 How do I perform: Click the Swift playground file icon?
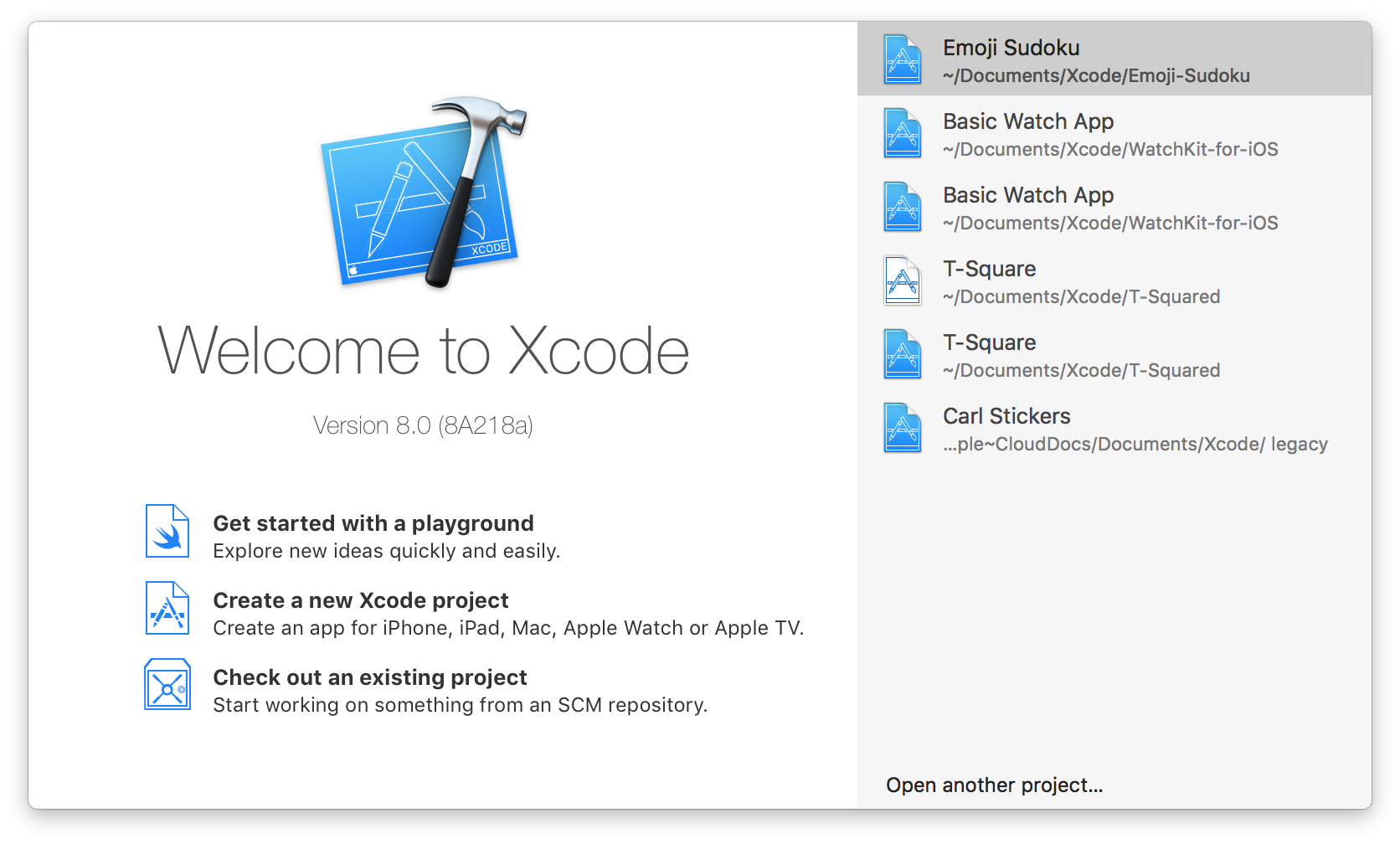(167, 531)
